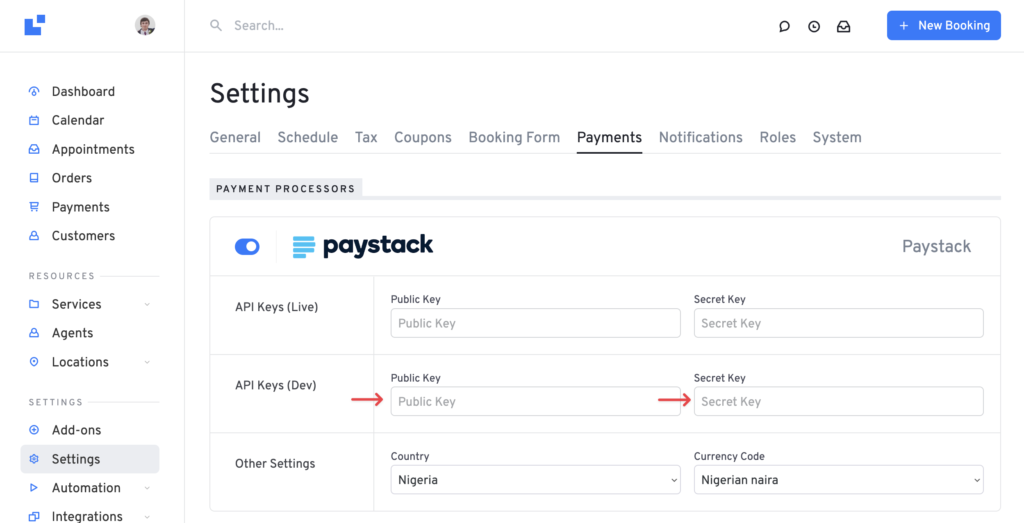Click the Dev Public Key field

(x=536, y=402)
